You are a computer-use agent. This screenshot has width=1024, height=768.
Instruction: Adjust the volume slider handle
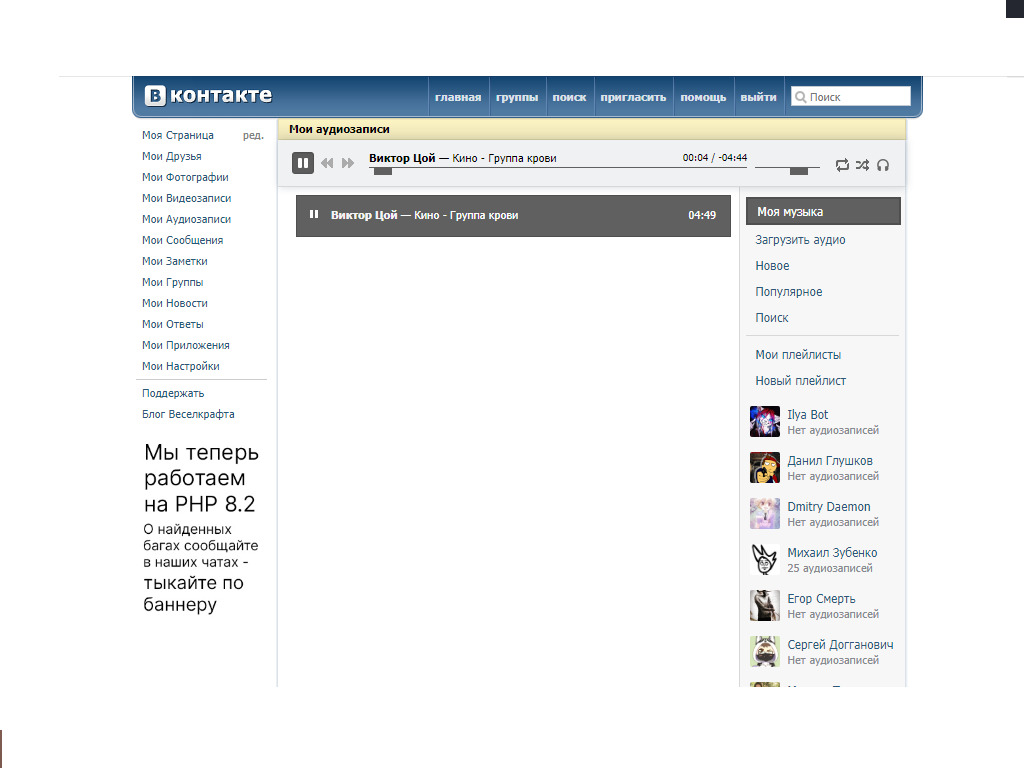pyautogui.click(x=799, y=171)
